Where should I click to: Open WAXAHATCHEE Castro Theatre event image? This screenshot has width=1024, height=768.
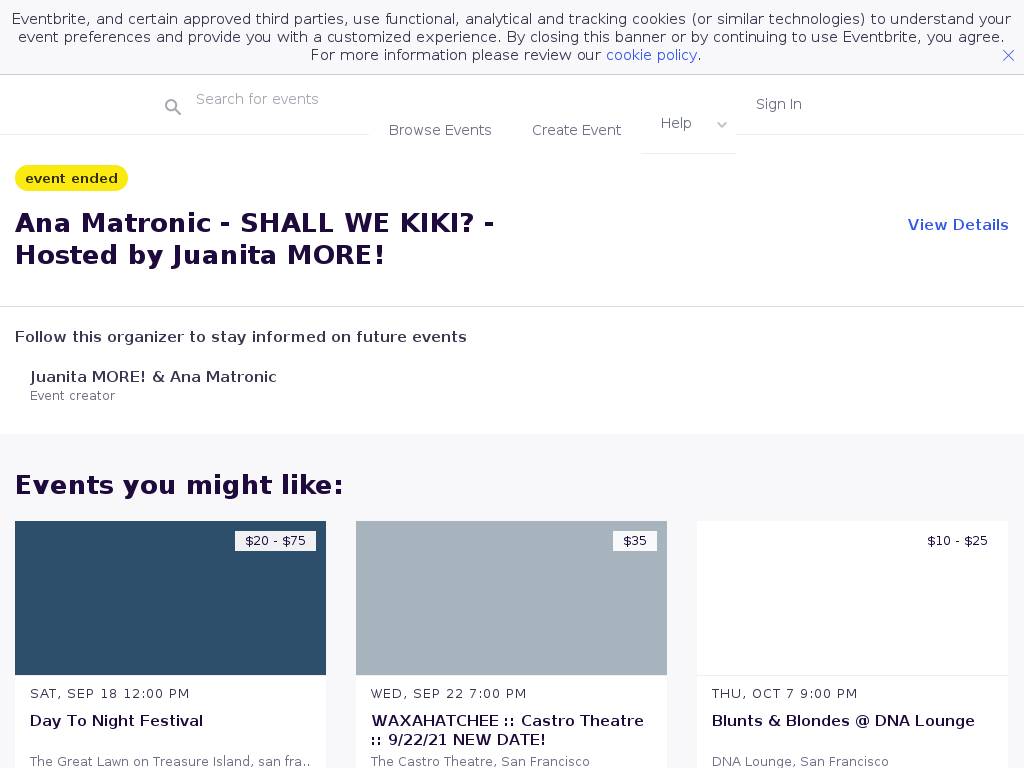pyautogui.click(x=511, y=598)
